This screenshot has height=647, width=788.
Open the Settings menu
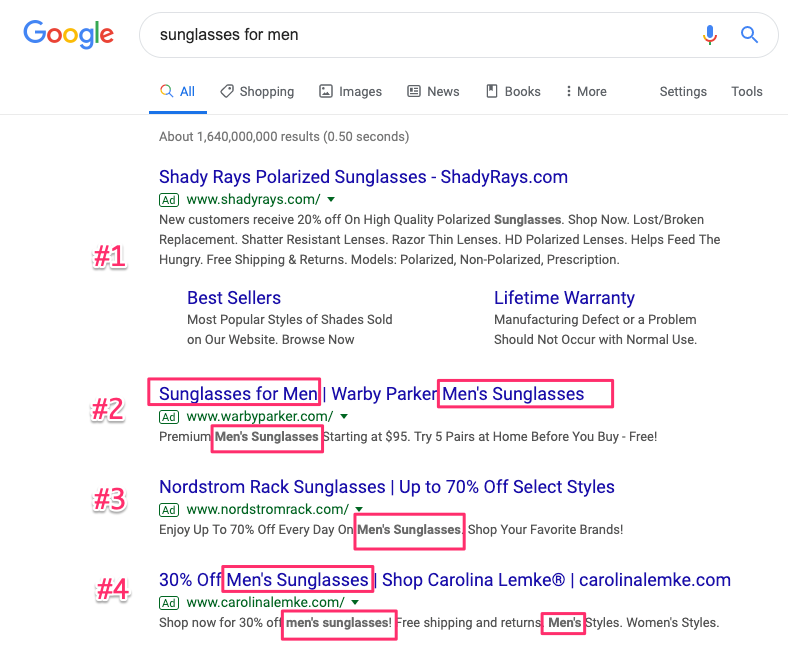pos(683,91)
